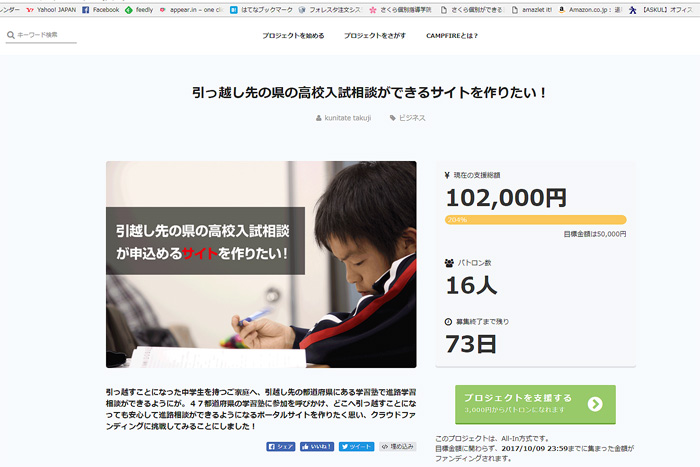Viewport: 700px width, 467px height.
Task: Click the project main image thumbnail
Action: (x=261, y=264)
